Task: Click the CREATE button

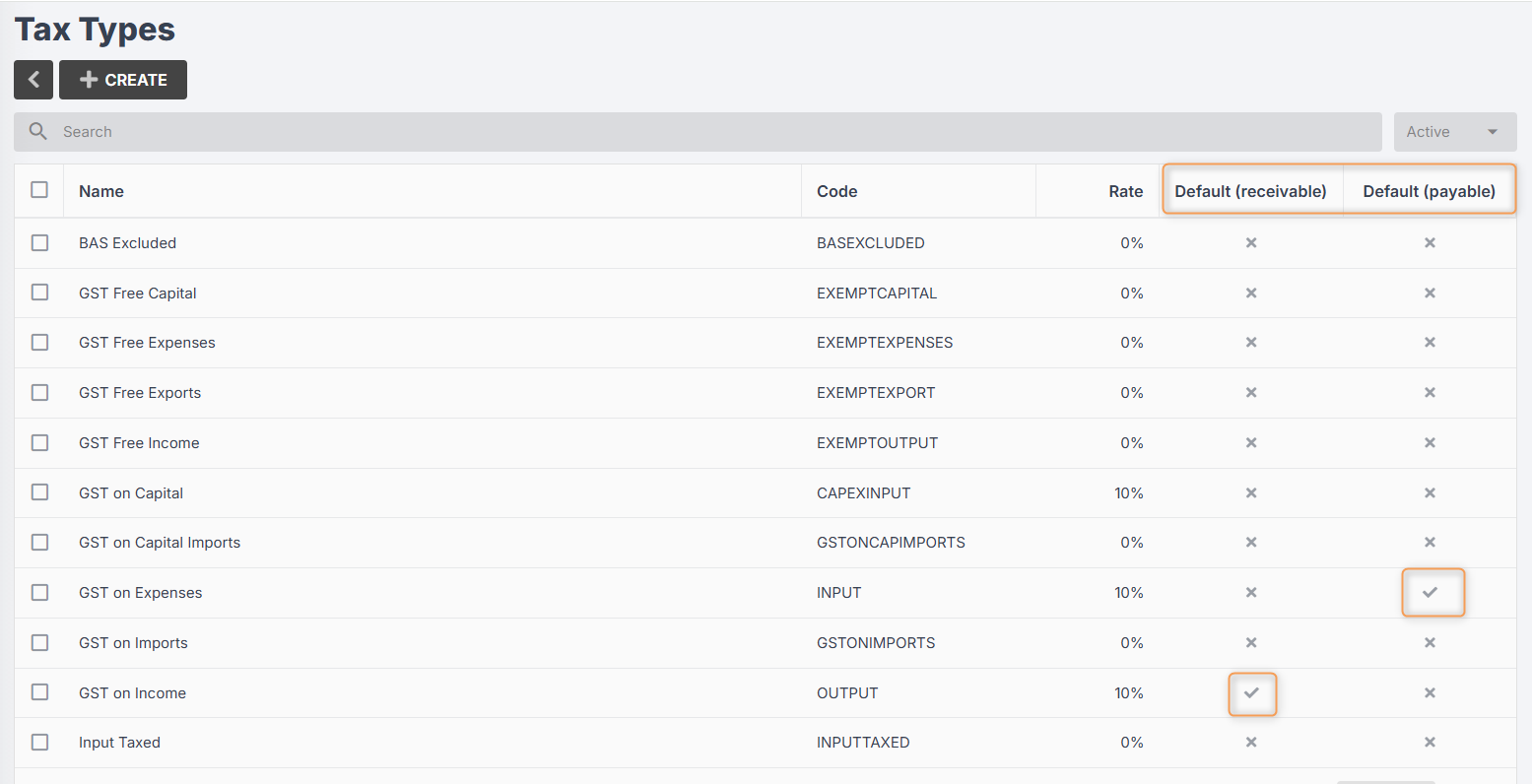Action: (x=123, y=80)
